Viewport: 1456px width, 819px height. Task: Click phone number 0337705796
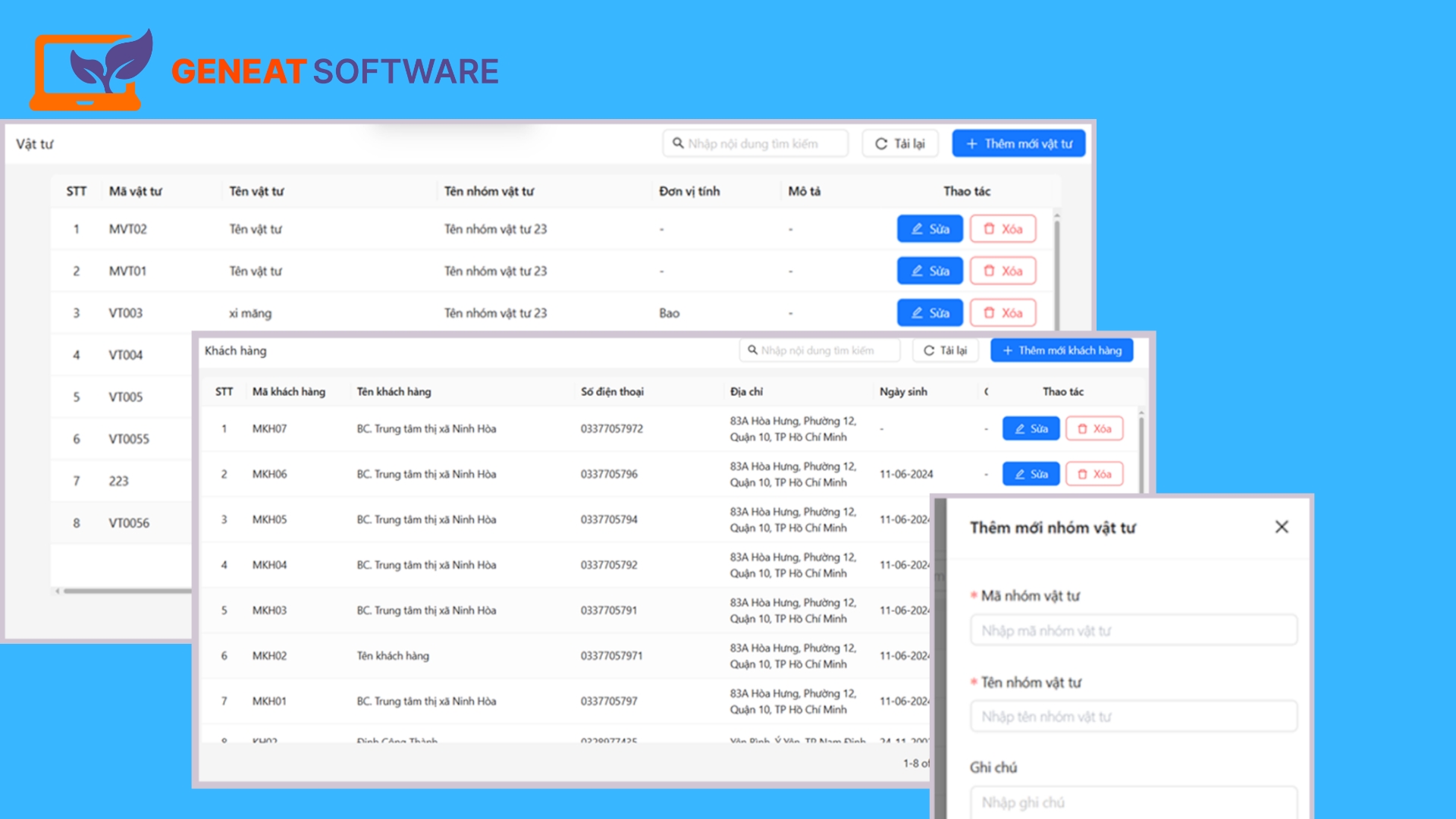609,474
